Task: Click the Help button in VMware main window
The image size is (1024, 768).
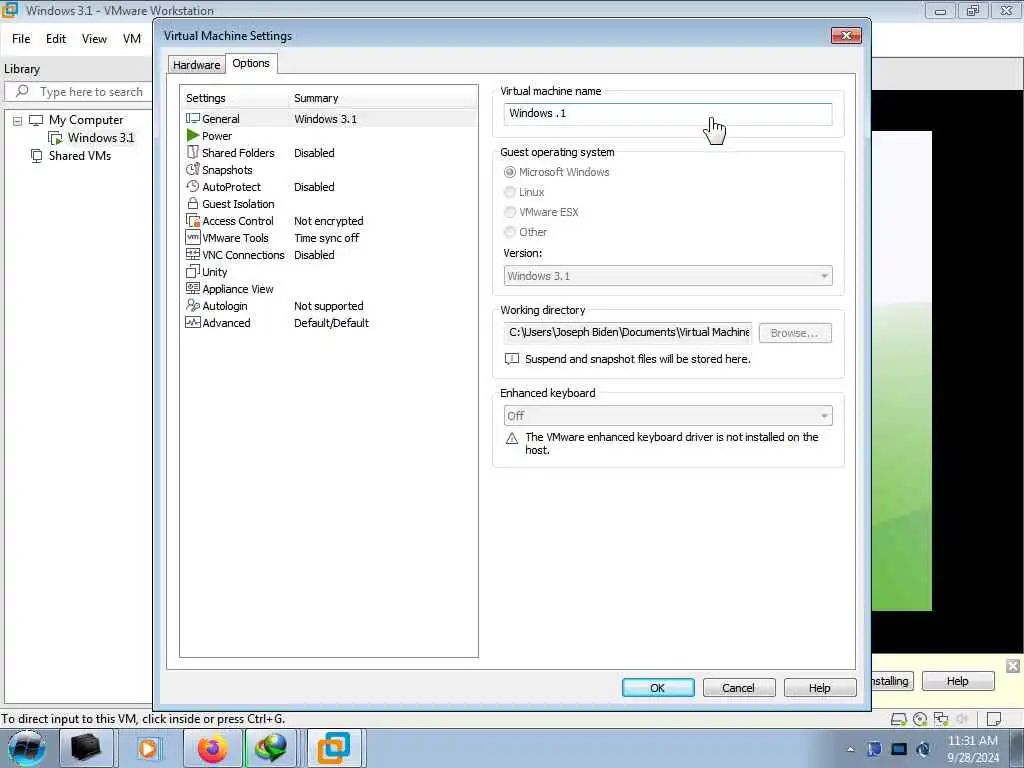Action: pyautogui.click(x=957, y=681)
